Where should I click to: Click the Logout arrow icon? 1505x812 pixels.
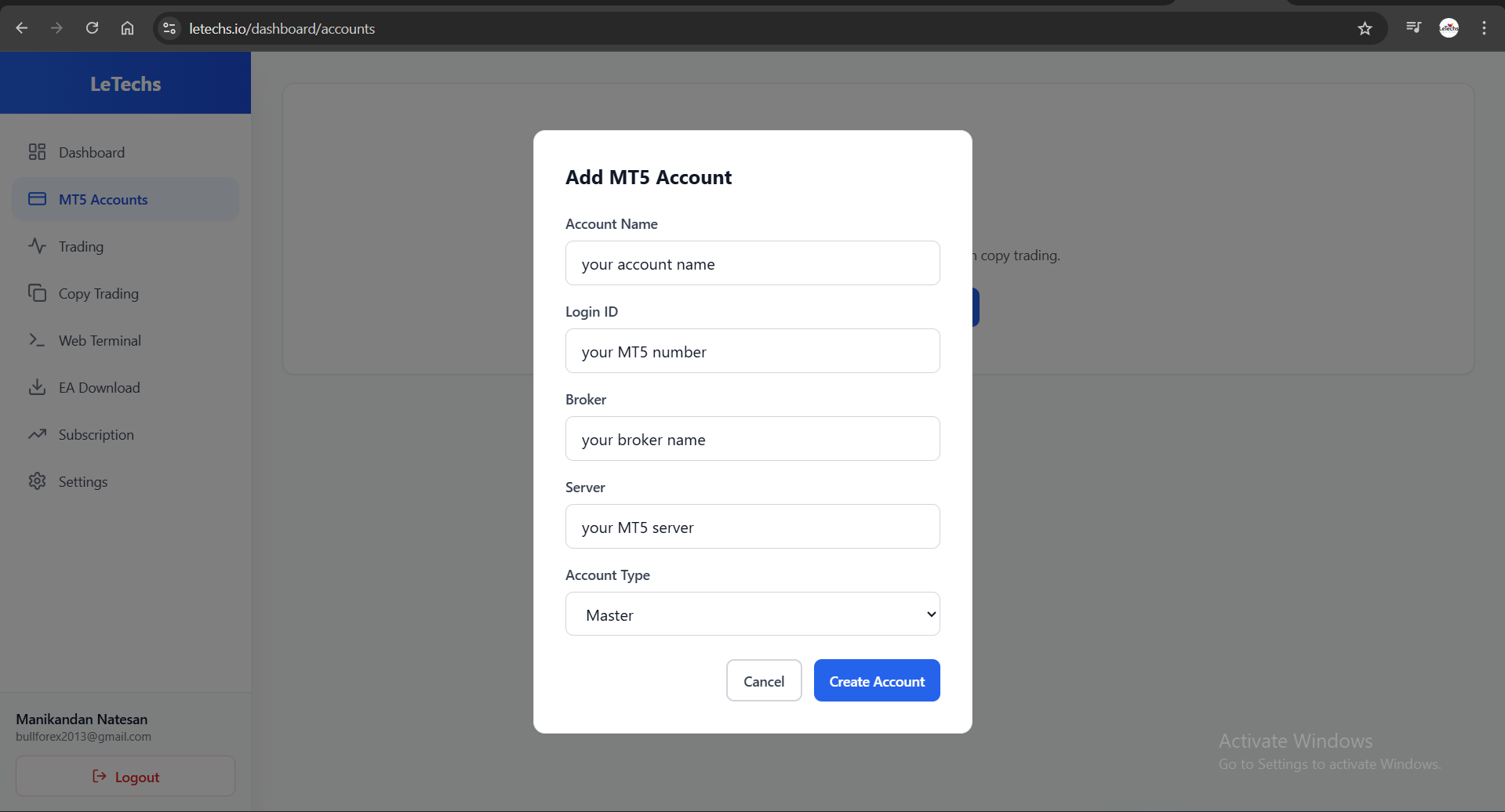(100, 776)
